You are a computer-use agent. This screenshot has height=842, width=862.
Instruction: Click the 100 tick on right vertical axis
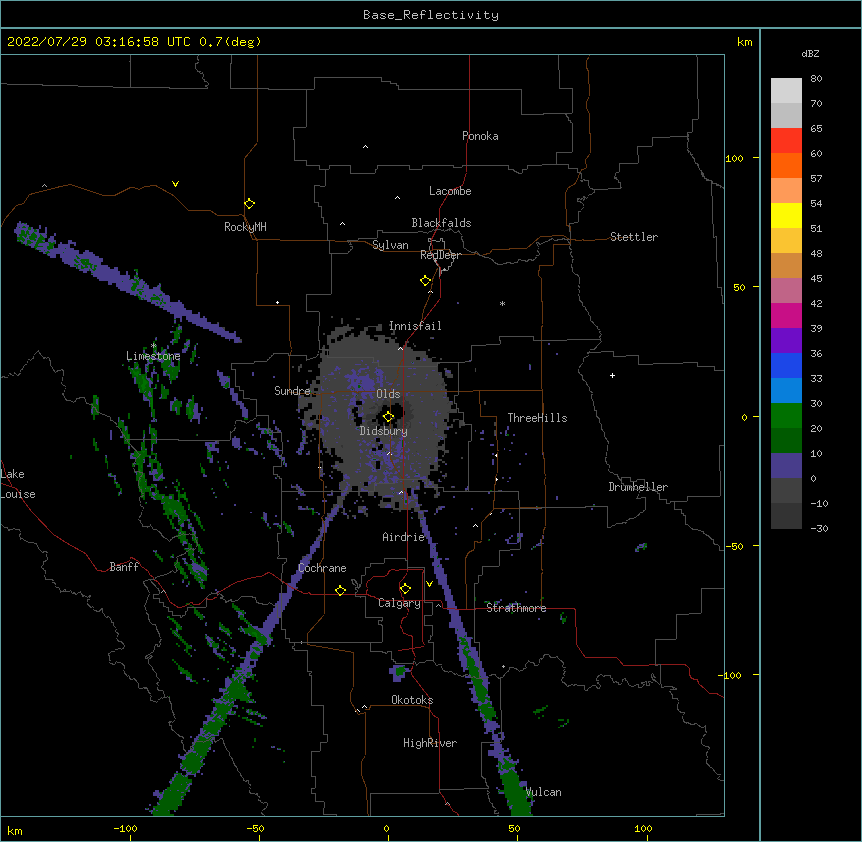click(734, 158)
